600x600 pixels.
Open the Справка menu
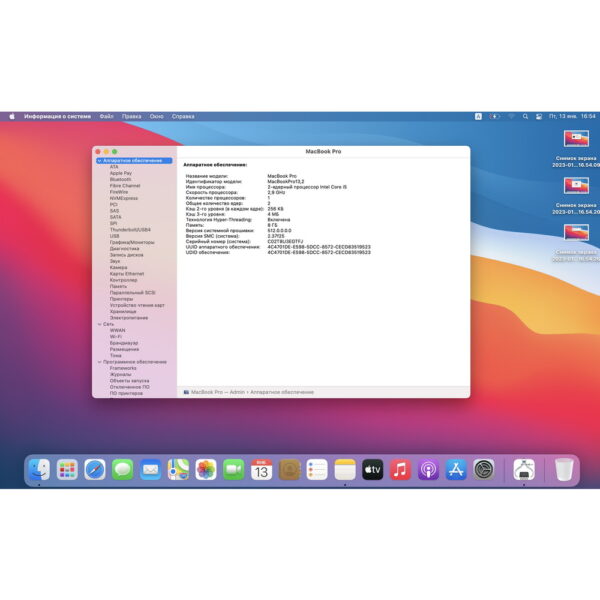[183, 116]
